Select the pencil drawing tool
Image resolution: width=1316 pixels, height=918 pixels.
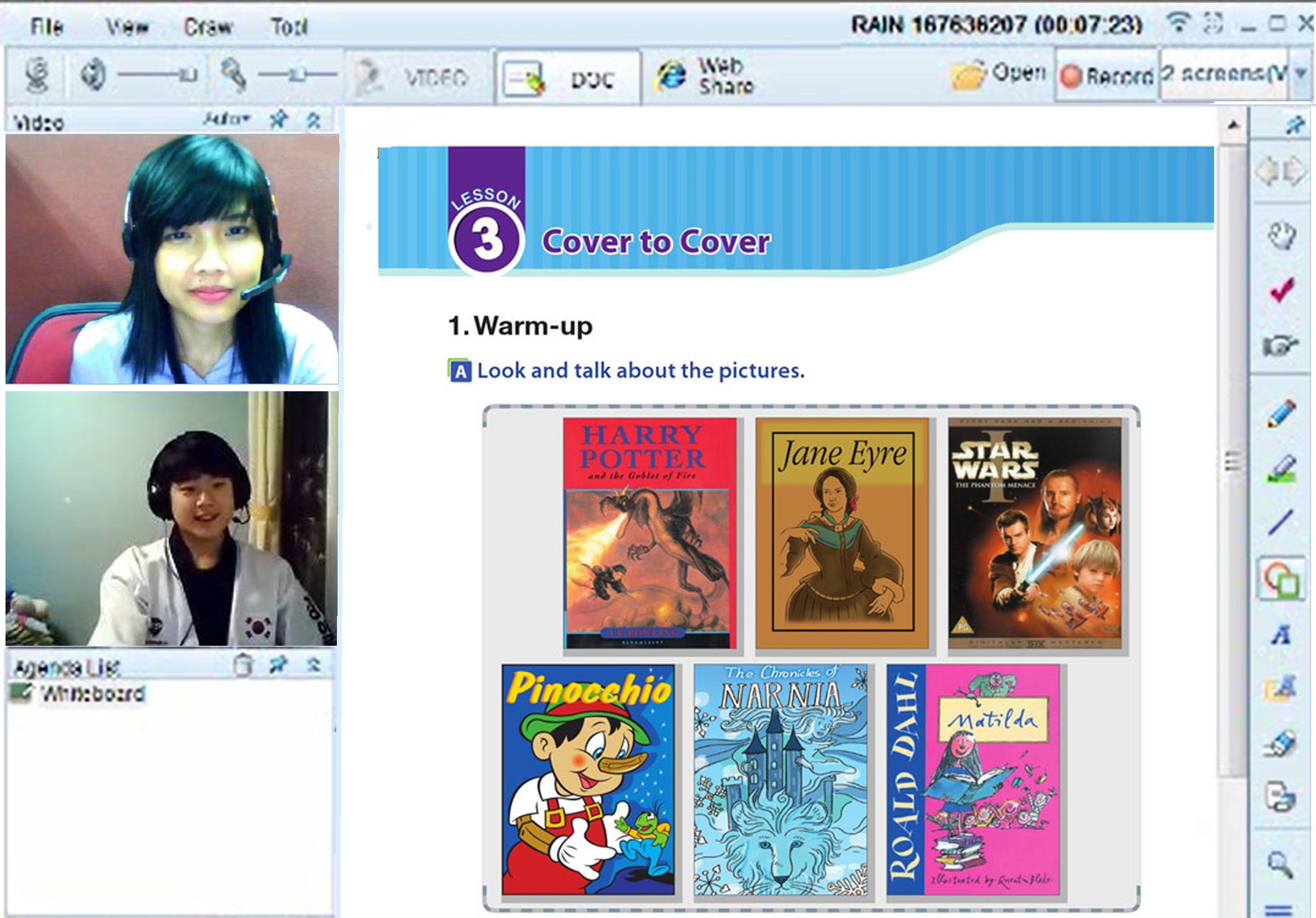1281,413
